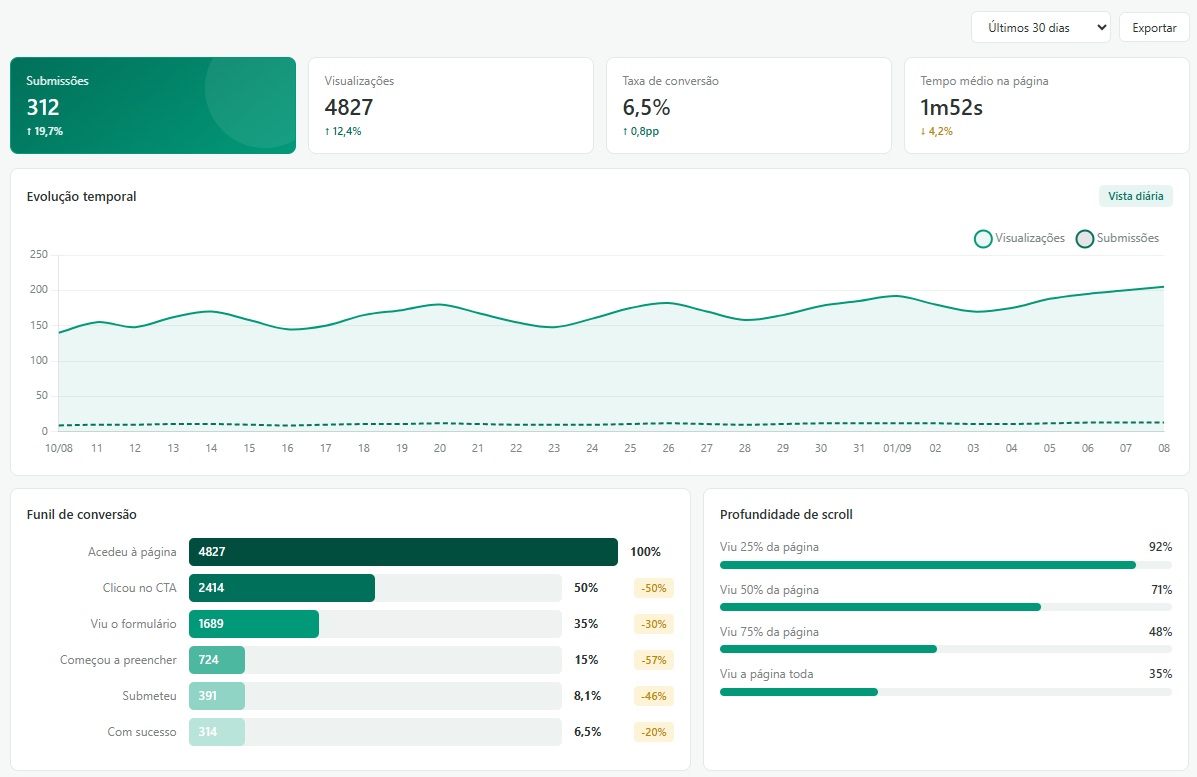Click the Submeteu funnel bar
The width and height of the screenshot is (1197, 777).
point(217,695)
